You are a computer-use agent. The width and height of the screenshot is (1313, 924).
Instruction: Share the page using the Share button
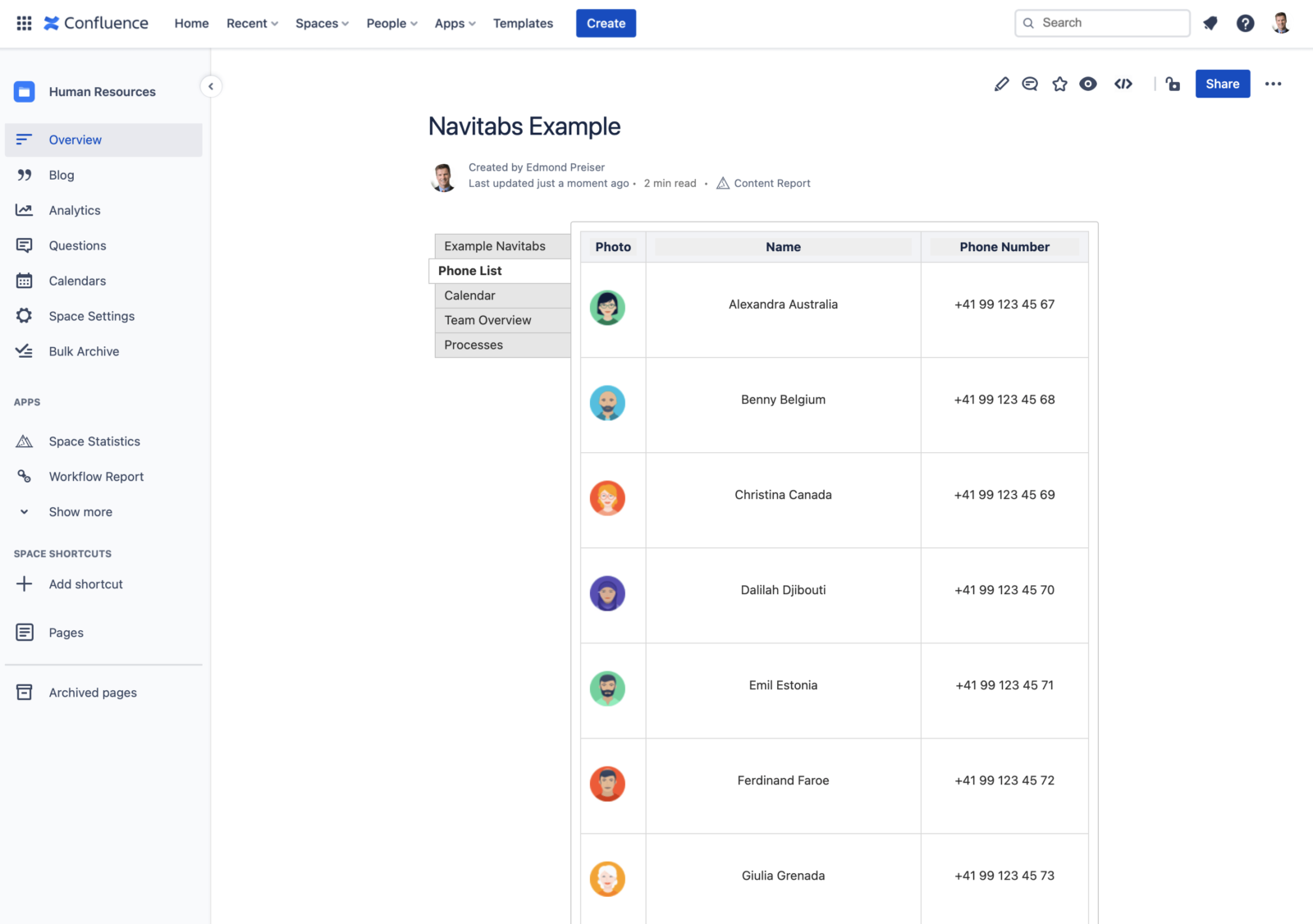[x=1223, y=84]
